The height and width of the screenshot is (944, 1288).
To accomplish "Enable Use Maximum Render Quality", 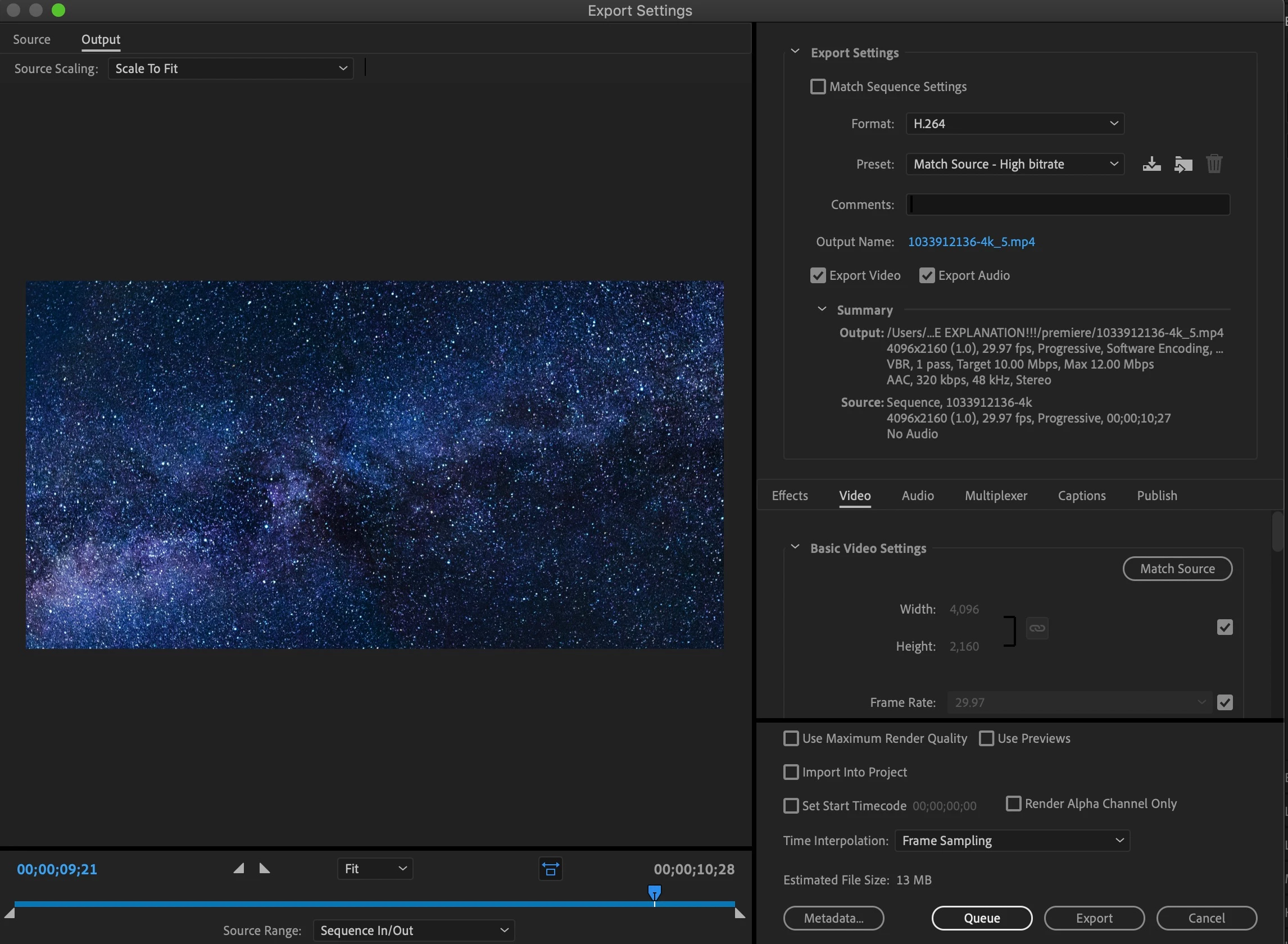I will pyautogui.click(x=791, y=738).
